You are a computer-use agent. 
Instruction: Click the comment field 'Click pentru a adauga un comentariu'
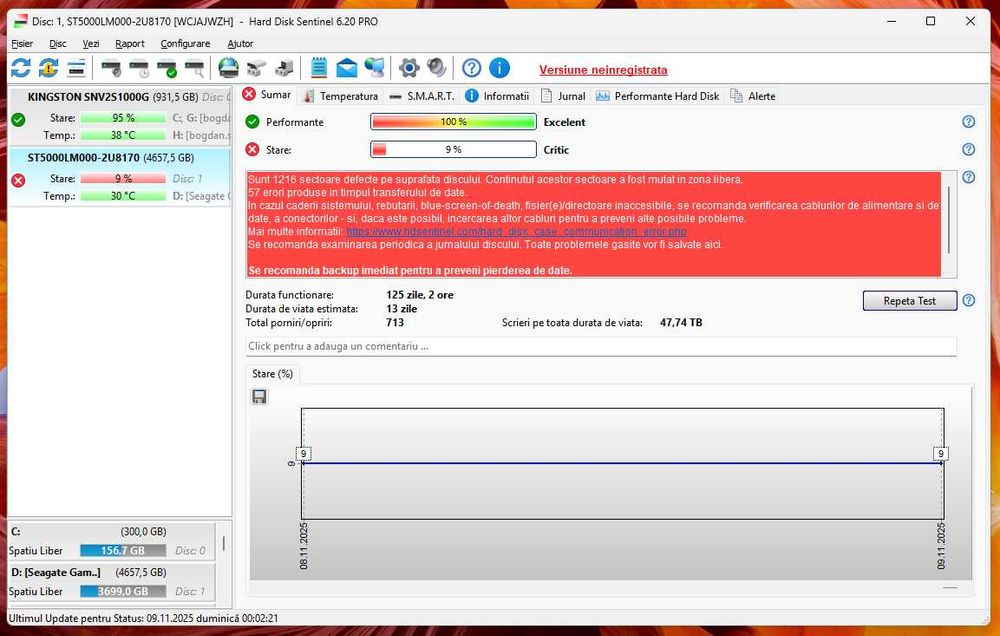[x=601, y=346]
